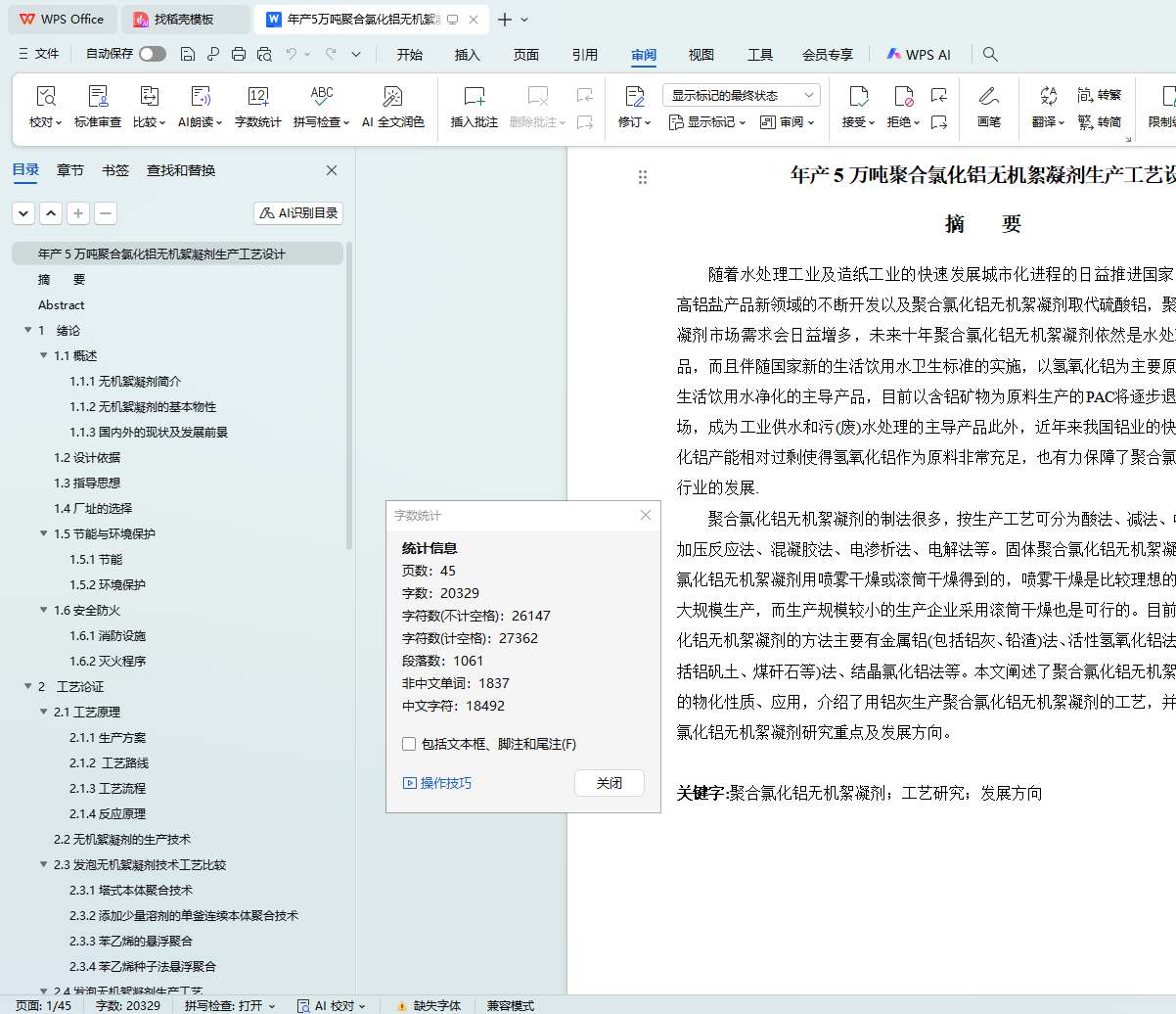Close the navigation pane with the X
Image resolution: width=1176 pixels, height=1014 pixels.
pyautogui.click(x=332, y=170)
